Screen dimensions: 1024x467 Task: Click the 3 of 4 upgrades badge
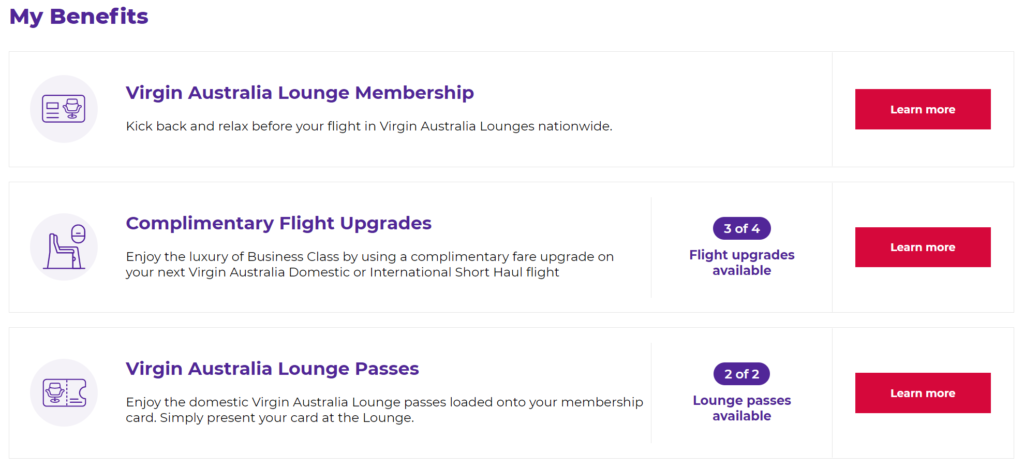click(x=741, y=229)
